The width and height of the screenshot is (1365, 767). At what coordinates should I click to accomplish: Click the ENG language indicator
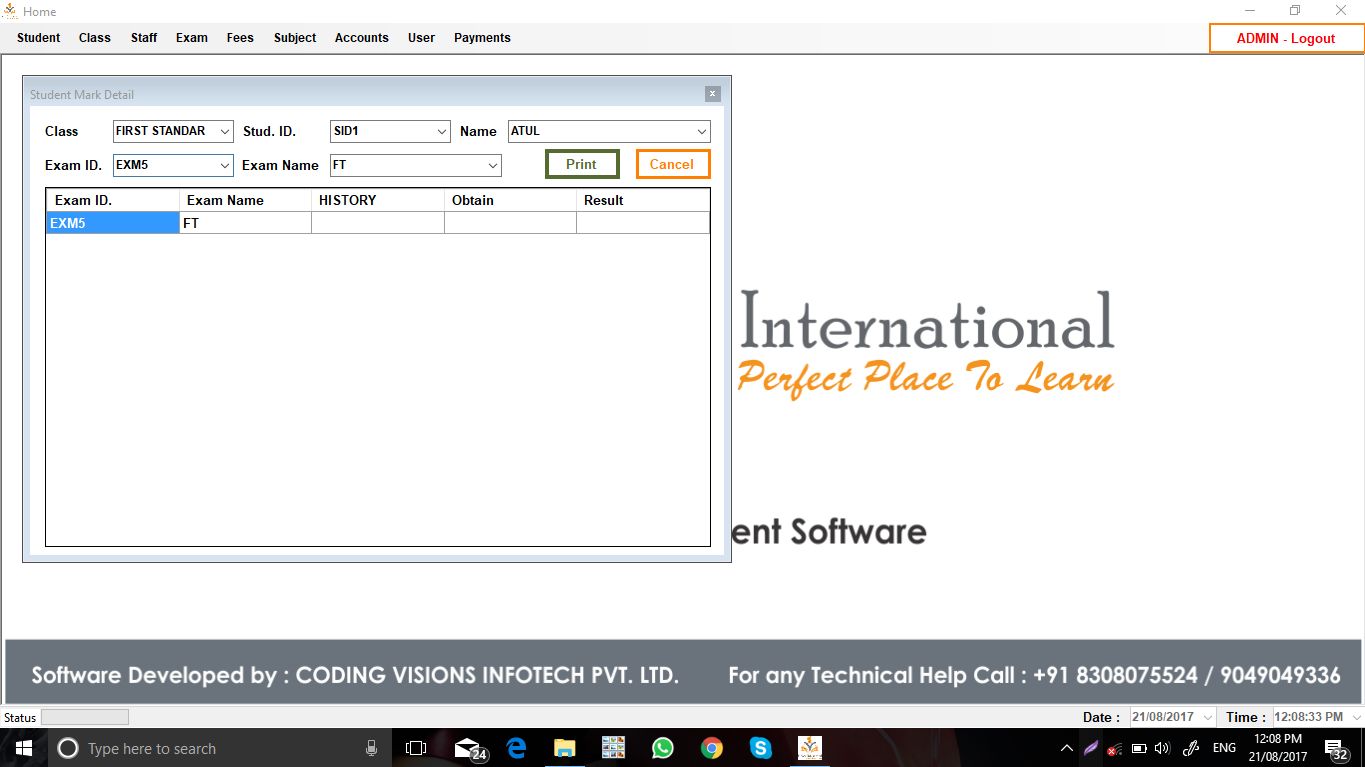pyautogui.click(x=1224, y=748)
